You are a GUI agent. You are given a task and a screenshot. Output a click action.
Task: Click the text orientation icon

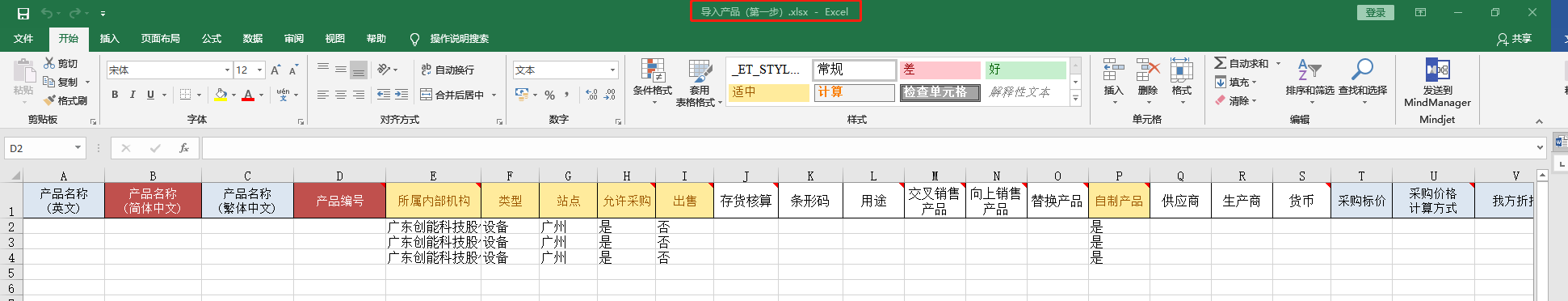tap(385, 70)
